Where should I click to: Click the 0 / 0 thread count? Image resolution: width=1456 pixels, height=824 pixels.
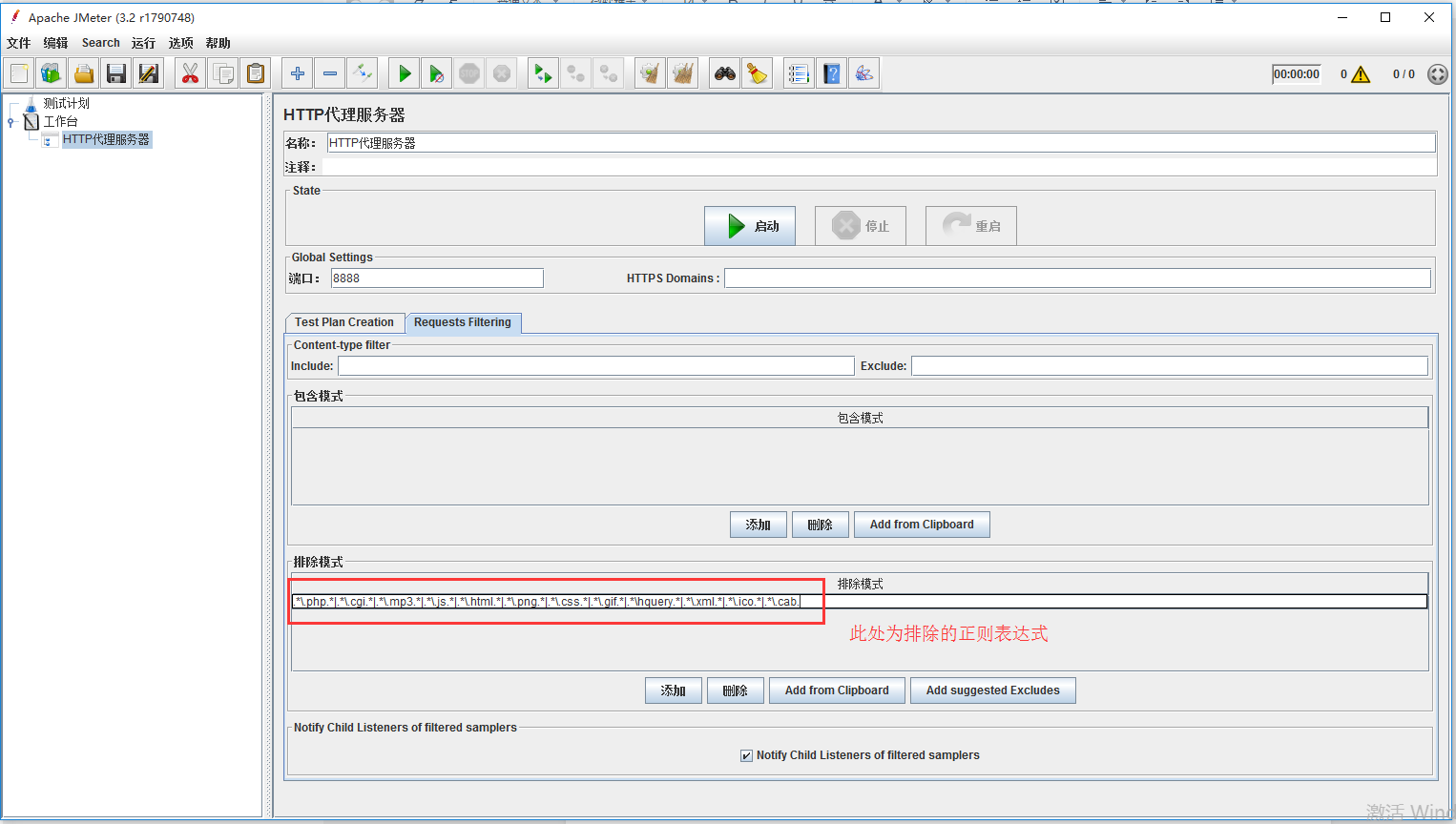click(1404, 74)
